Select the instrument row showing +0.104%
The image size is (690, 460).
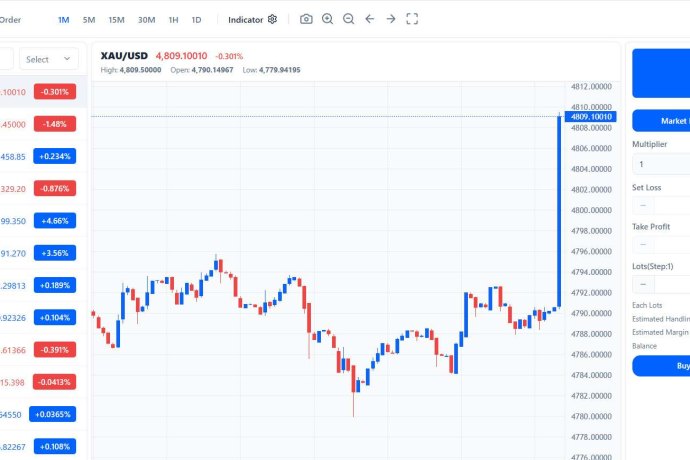(x=43, y=317)
